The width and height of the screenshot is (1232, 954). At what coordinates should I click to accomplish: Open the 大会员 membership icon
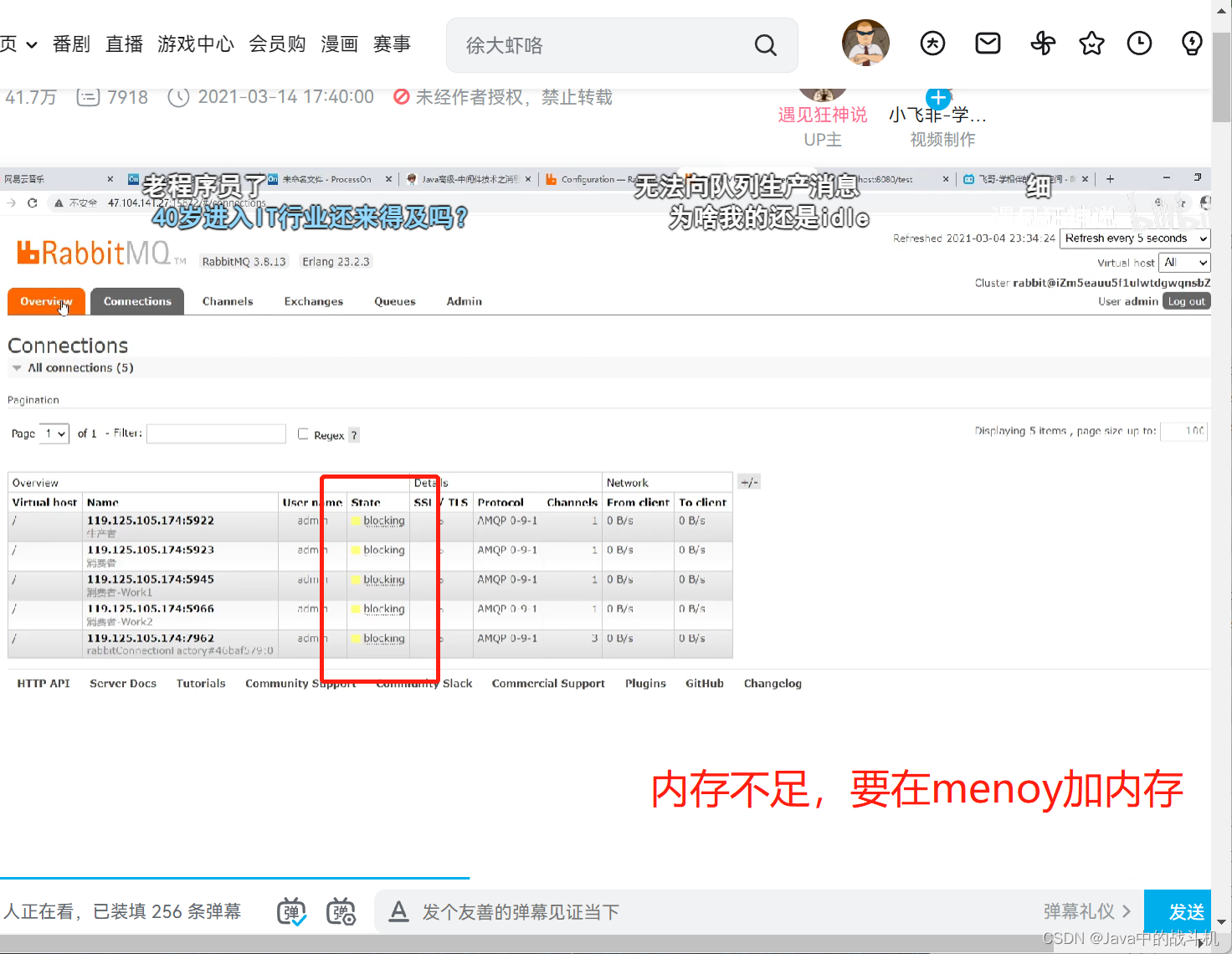pos(932,44)
